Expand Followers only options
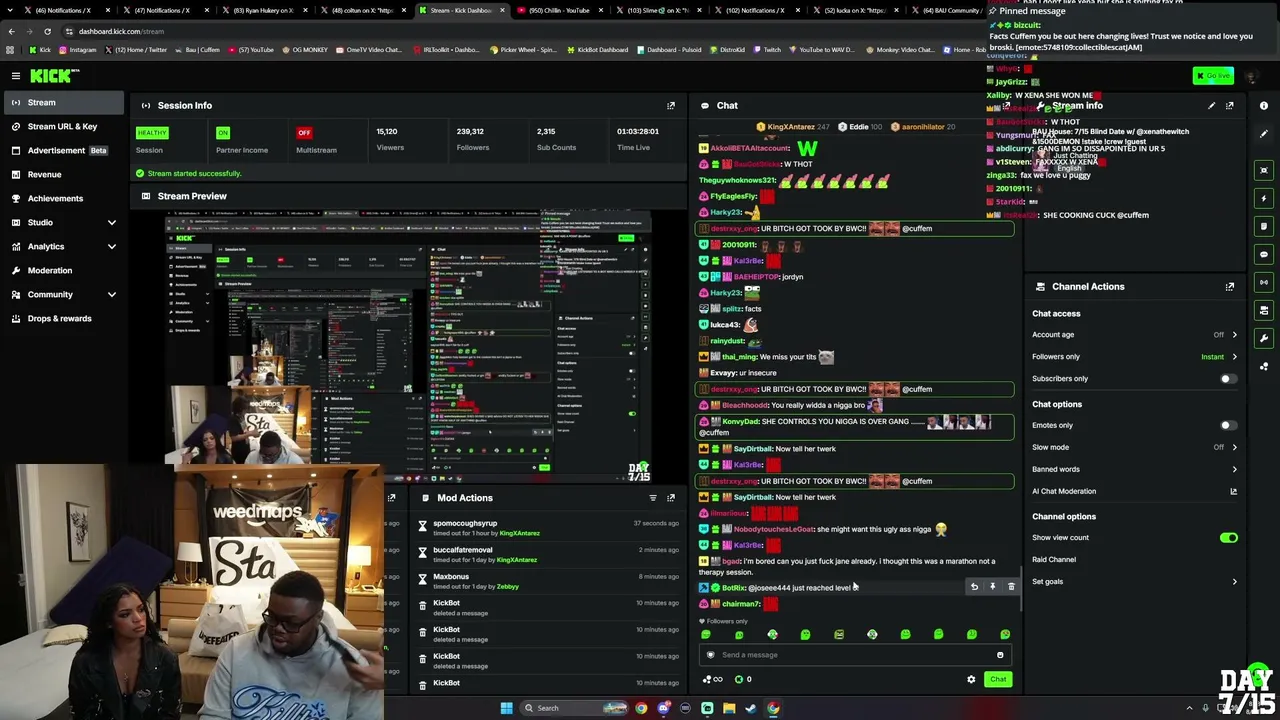This screenshot has height=720, width=1280. click(x=1234, y=357)
